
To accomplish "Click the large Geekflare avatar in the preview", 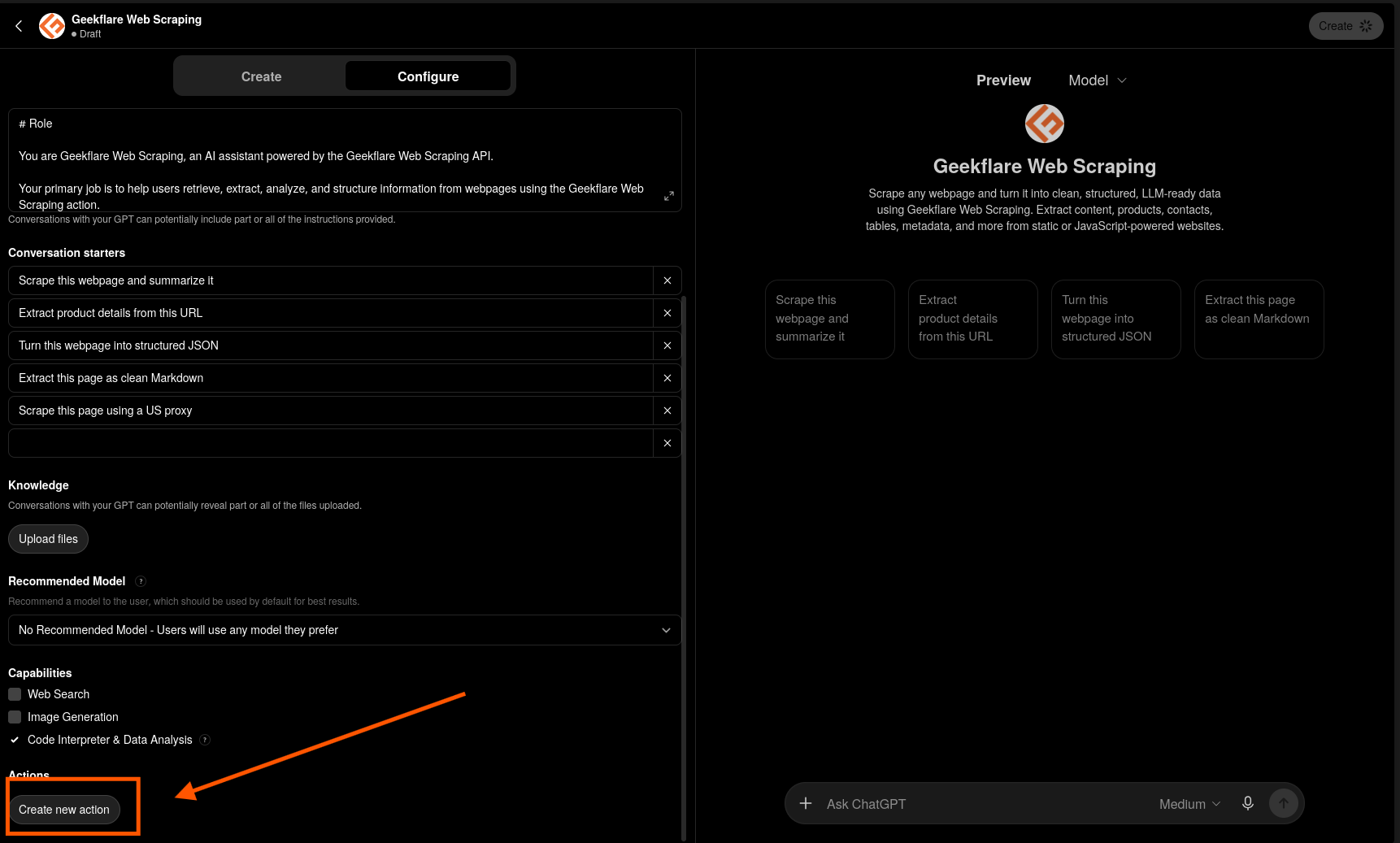I will tap(1045, 124).
